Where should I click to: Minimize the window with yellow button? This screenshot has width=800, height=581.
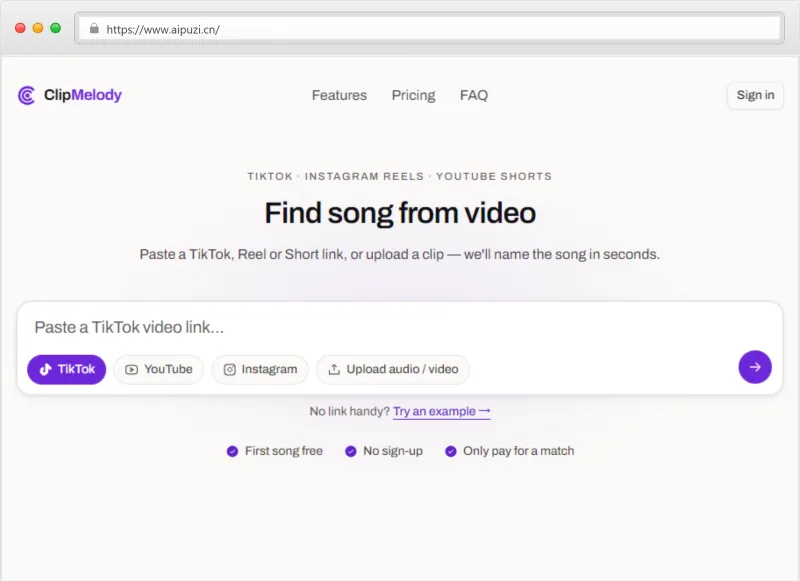coord(38,28)
